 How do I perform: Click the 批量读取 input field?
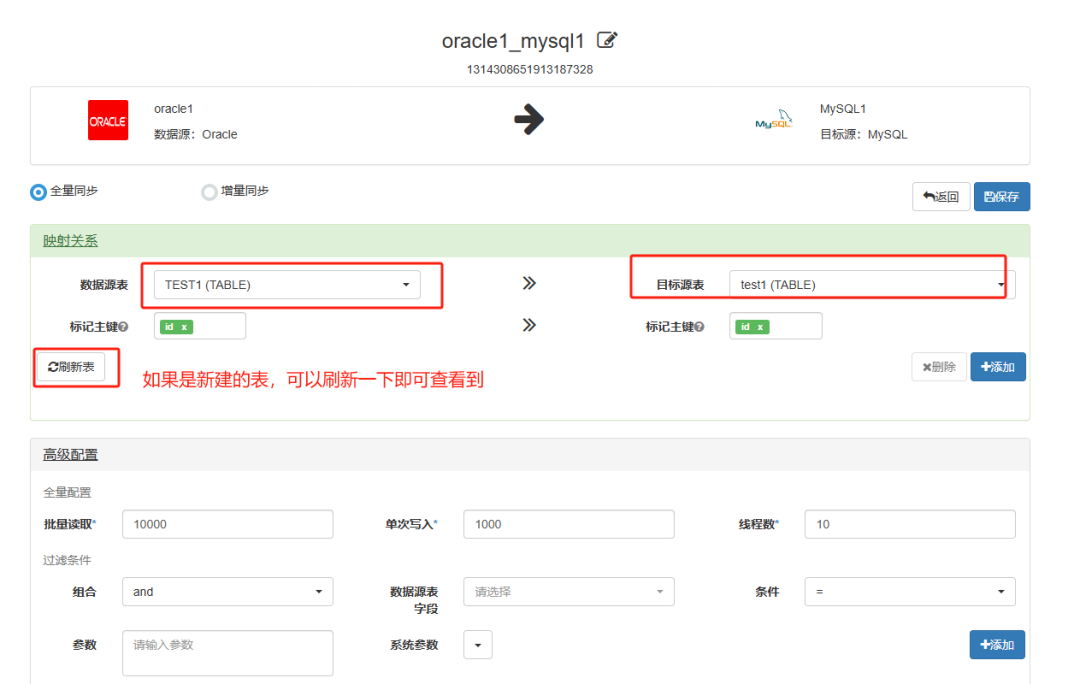coord(228,524)
